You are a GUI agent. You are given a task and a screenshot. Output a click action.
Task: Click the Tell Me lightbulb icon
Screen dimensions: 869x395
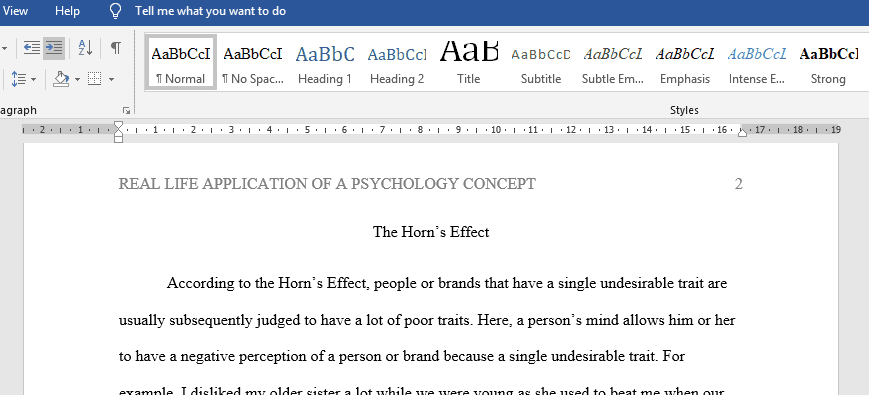tap(115, 11)
